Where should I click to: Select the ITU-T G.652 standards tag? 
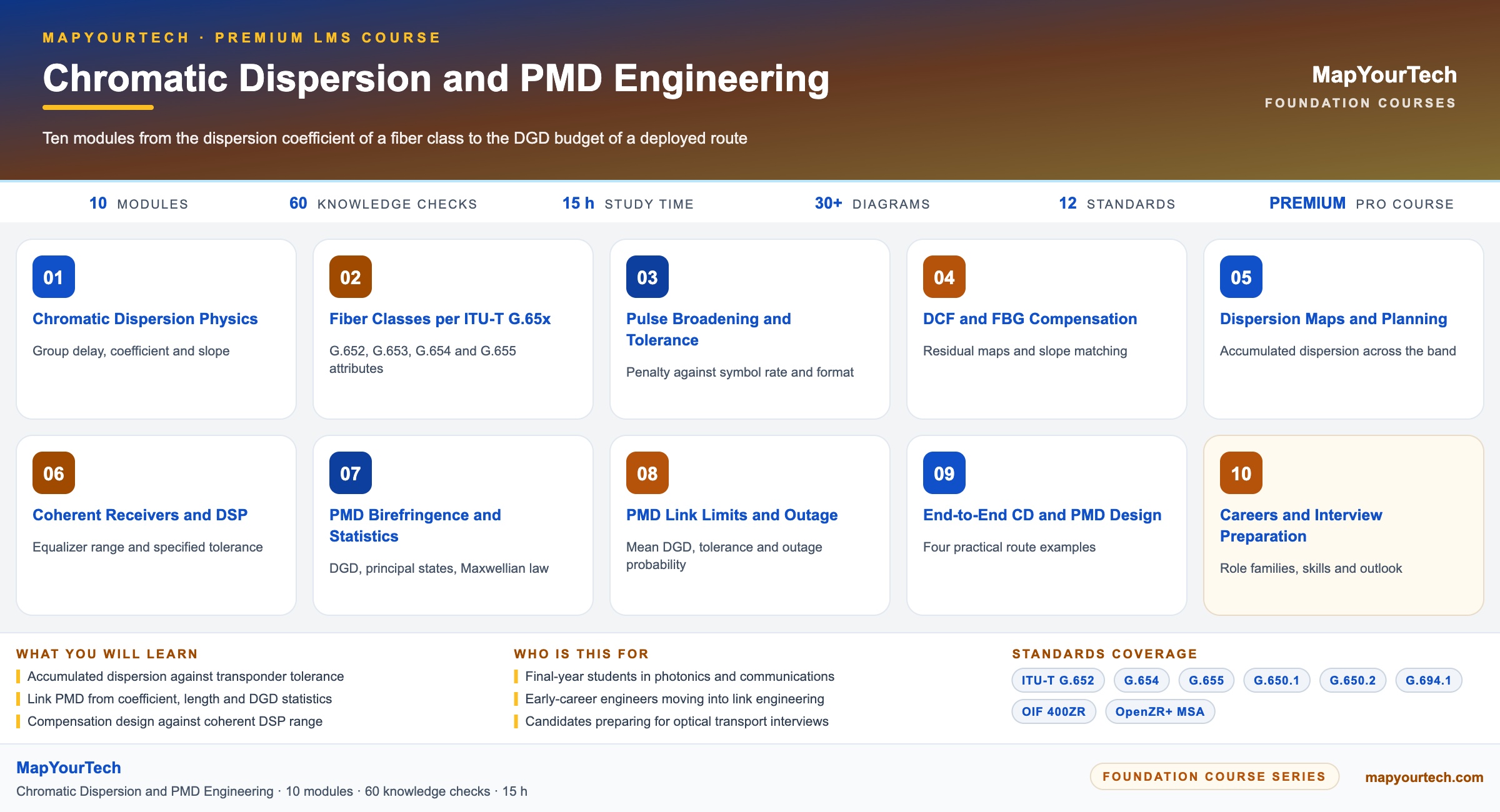[1058, 680]
